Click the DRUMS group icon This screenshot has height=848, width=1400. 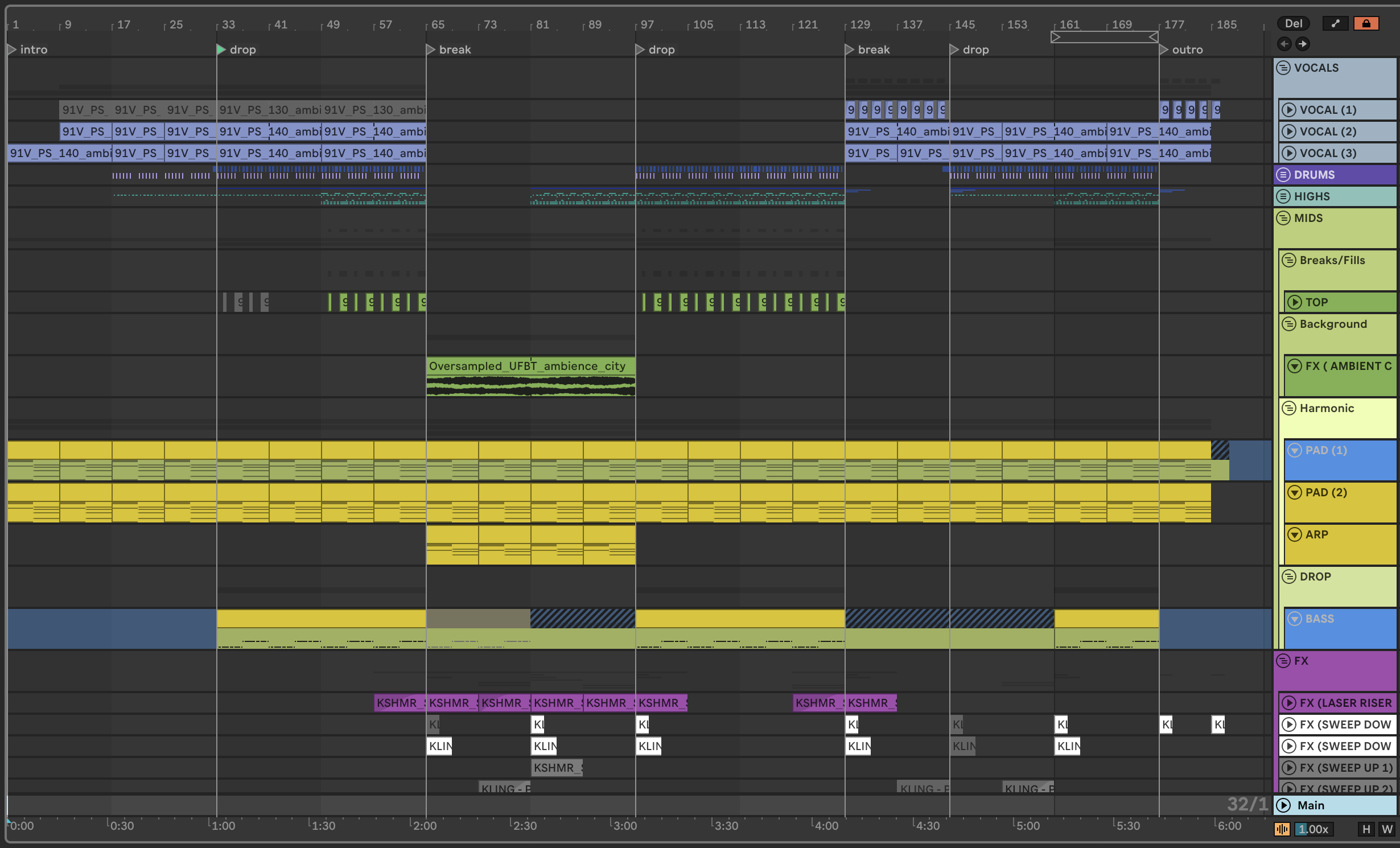pyautogui.click(x=1284, y=175)
